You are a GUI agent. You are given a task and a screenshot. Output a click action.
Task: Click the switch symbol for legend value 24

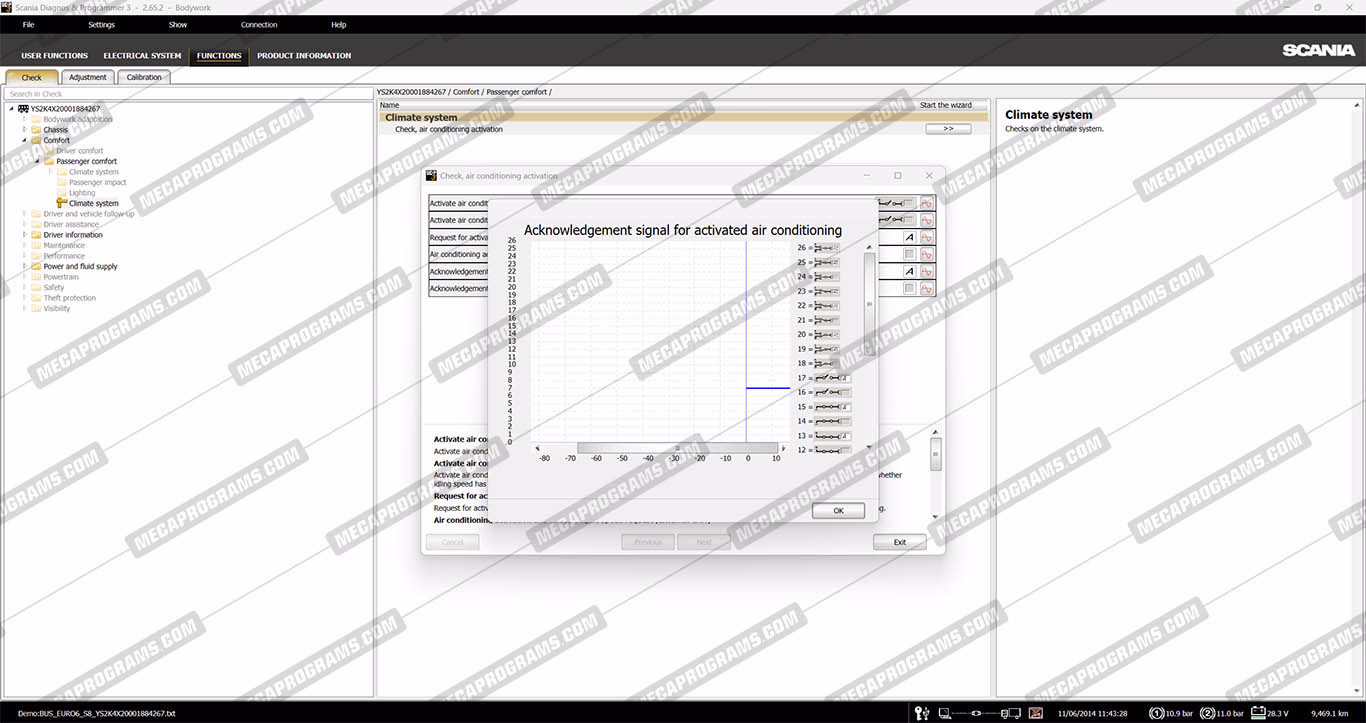tap(828, 276)
